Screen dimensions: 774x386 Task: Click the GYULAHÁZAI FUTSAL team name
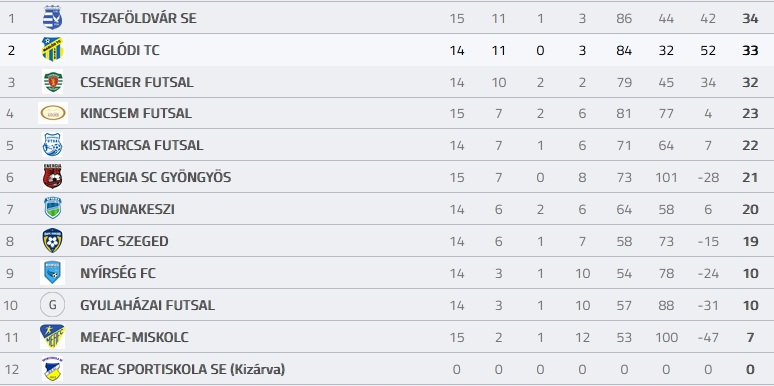(148, 305)
